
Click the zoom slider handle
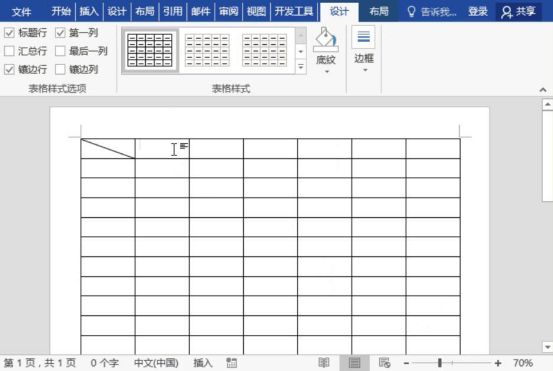(x=439, y=363)
